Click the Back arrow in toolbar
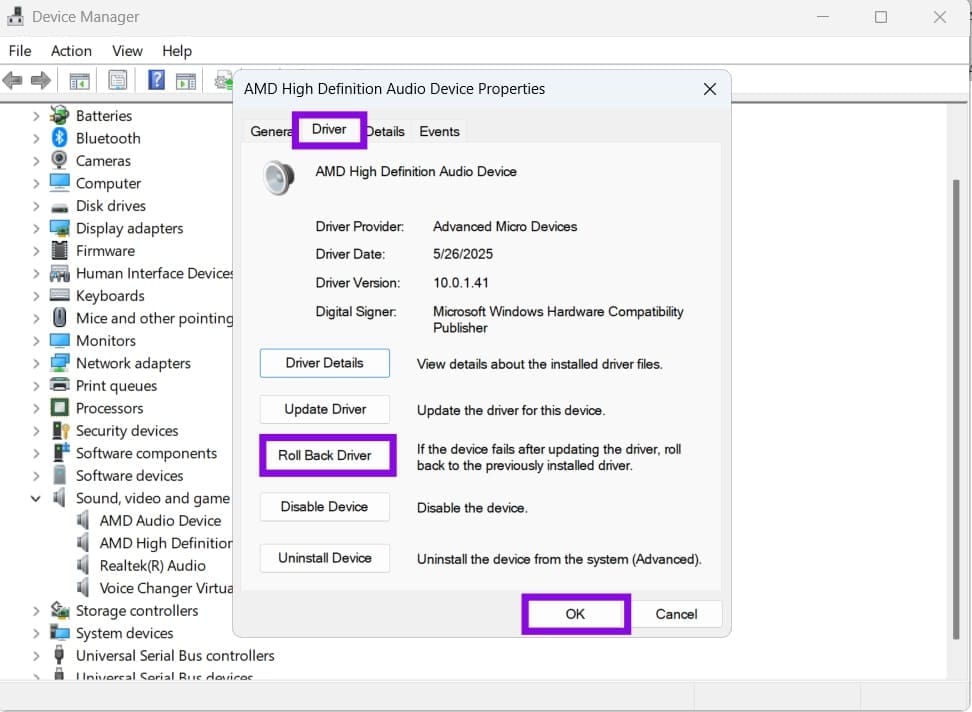The width and height of the screenshot is (972, 712). pyautogui.click(x=12, y=81)
